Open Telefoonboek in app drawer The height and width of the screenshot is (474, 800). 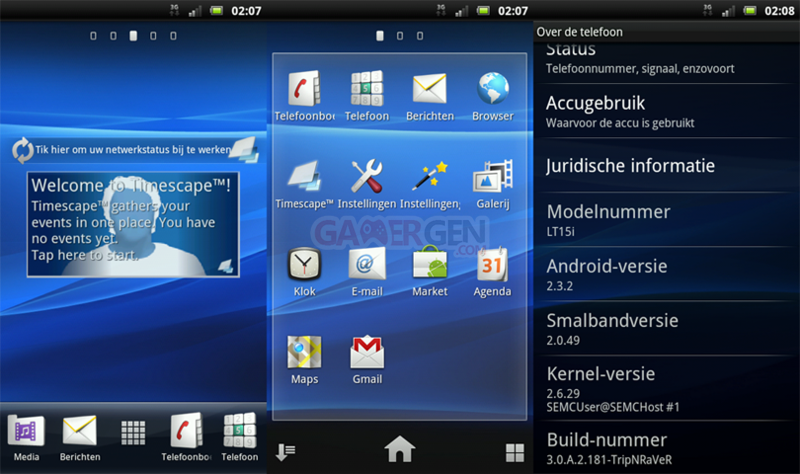(x=304, y=96)
